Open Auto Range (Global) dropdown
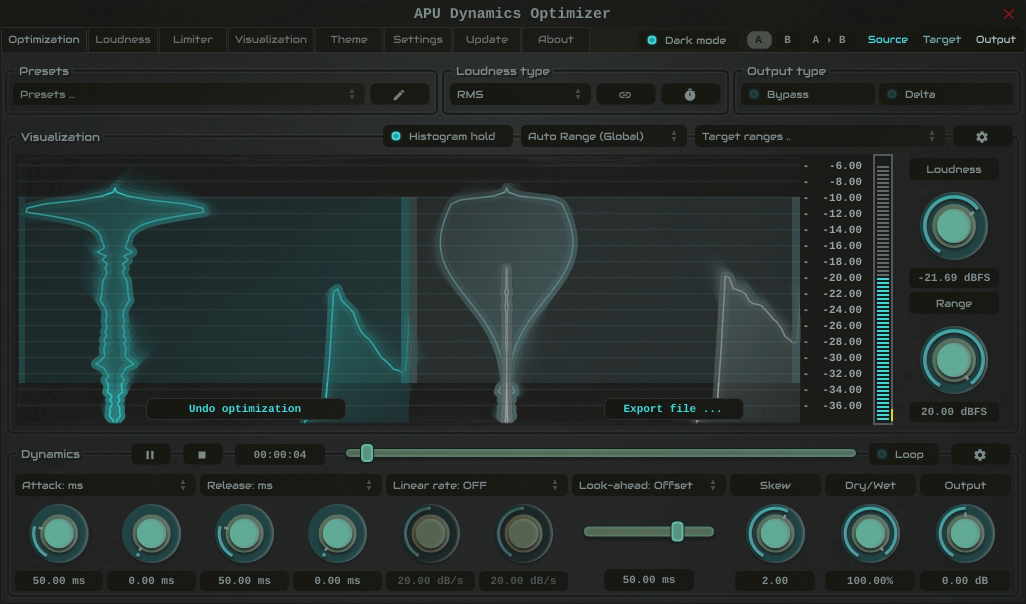 (603, 137)
